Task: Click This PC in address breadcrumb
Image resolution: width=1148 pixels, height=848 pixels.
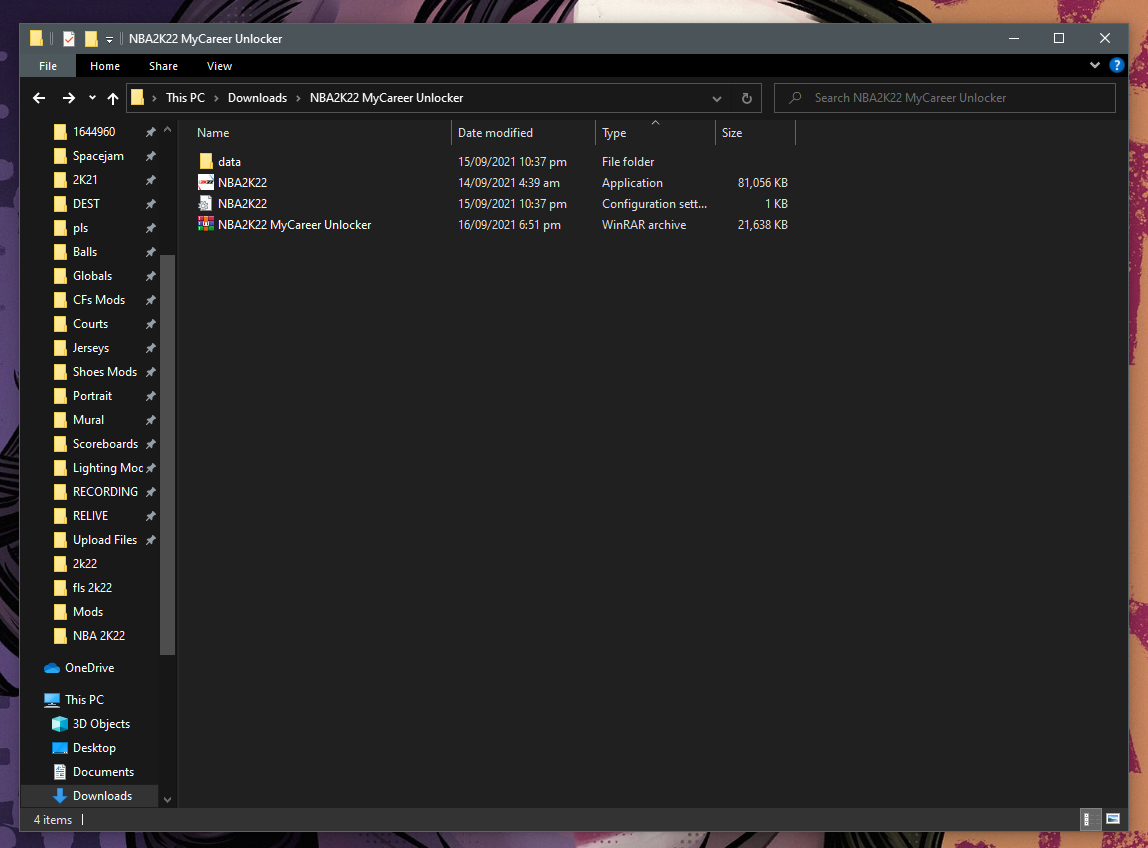Action: click(185, 98)
